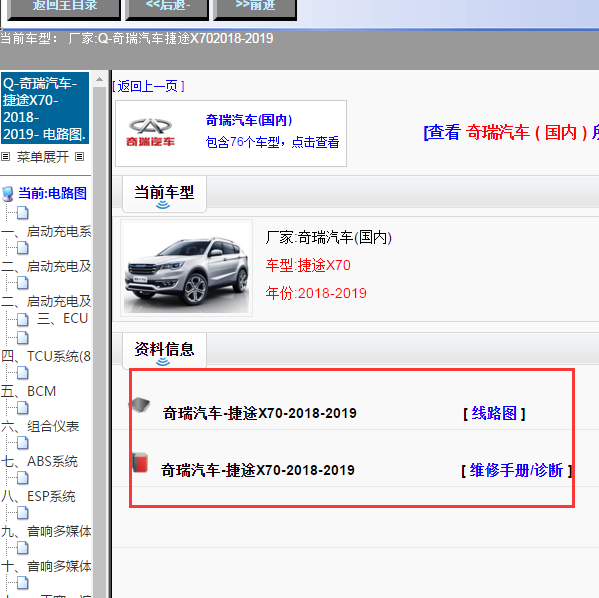Open the 六、组合仪表 tree item
This screenshot has height=598, width=599.
pos(40,426)
